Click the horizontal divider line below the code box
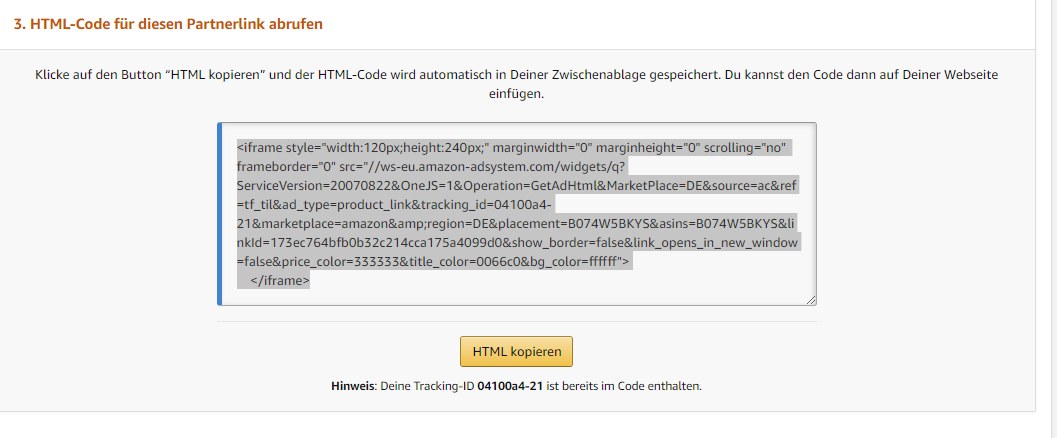1057x438 pixels. 516,322
